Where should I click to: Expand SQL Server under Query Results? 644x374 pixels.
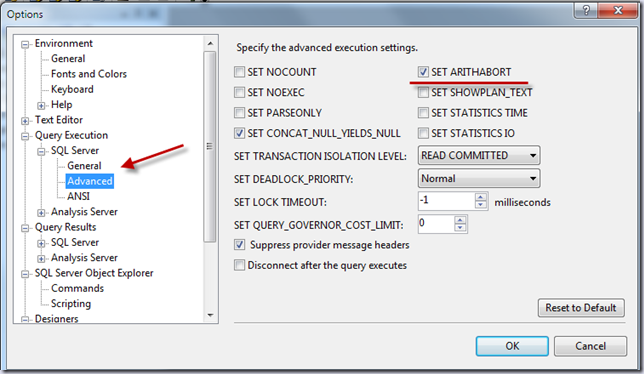coord(41,243)
